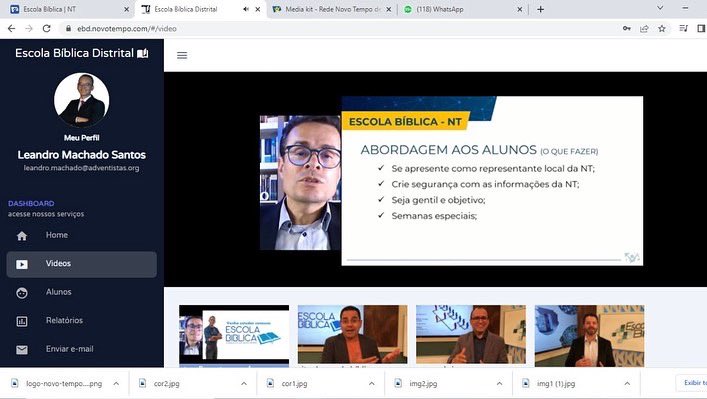
Task: Open the thumbnail with man in orange shirt
Action: click(x=353, y=335)
